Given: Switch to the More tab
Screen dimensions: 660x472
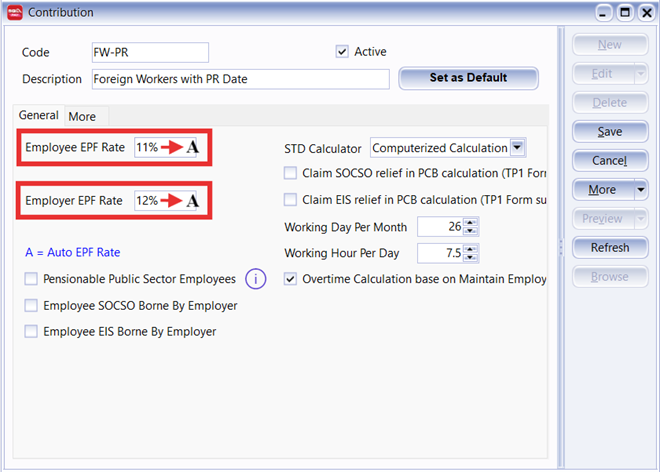Looking at the screenshot, I should tap(82, 117).
